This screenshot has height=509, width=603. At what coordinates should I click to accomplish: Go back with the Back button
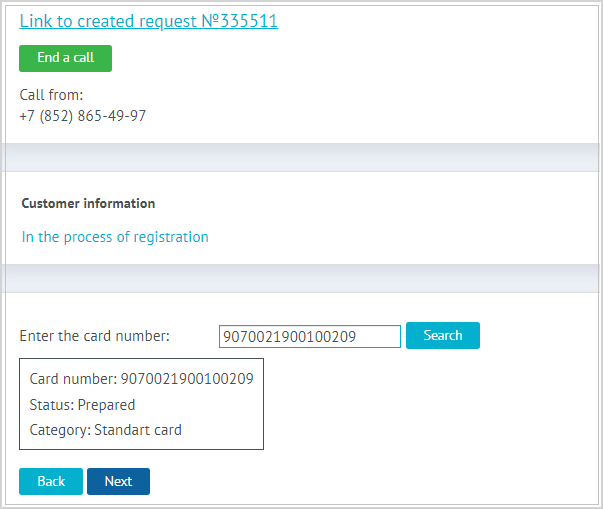click(51, 481)
